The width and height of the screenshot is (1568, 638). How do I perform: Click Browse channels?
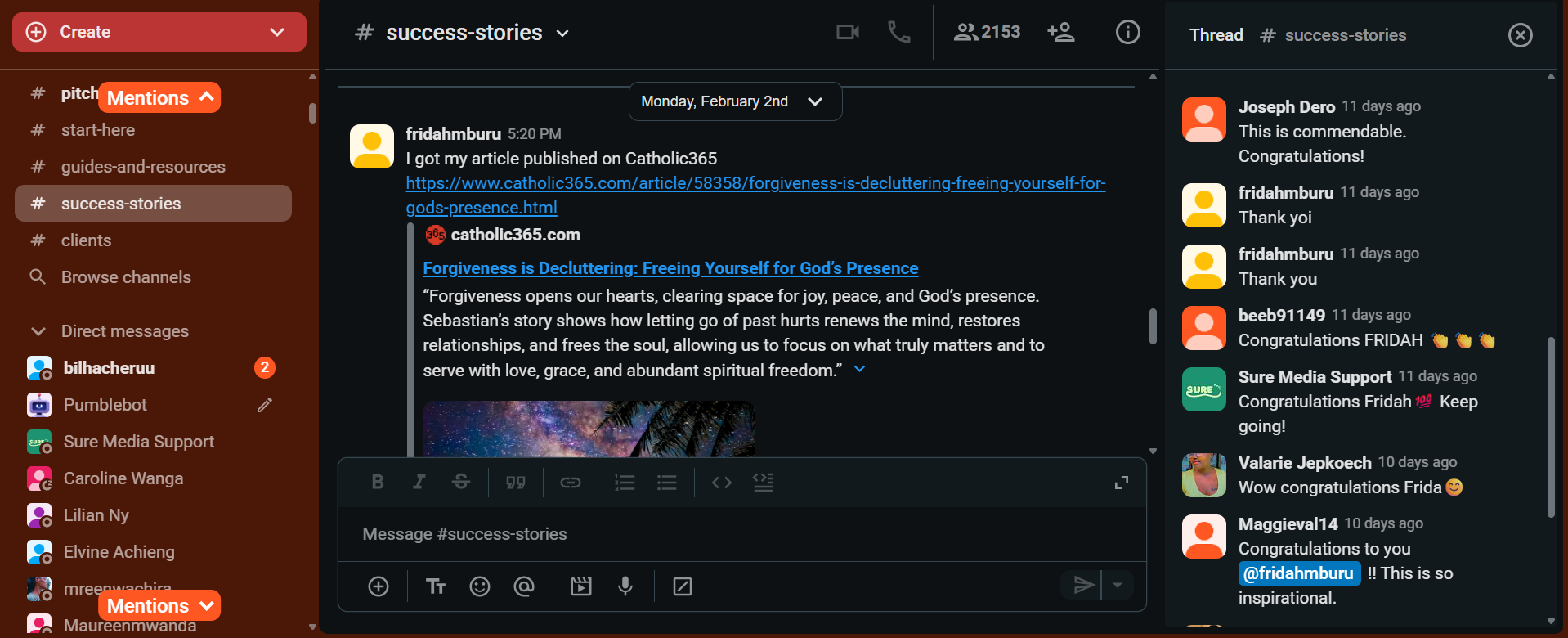pyautogui.click(x=126, y=277)
